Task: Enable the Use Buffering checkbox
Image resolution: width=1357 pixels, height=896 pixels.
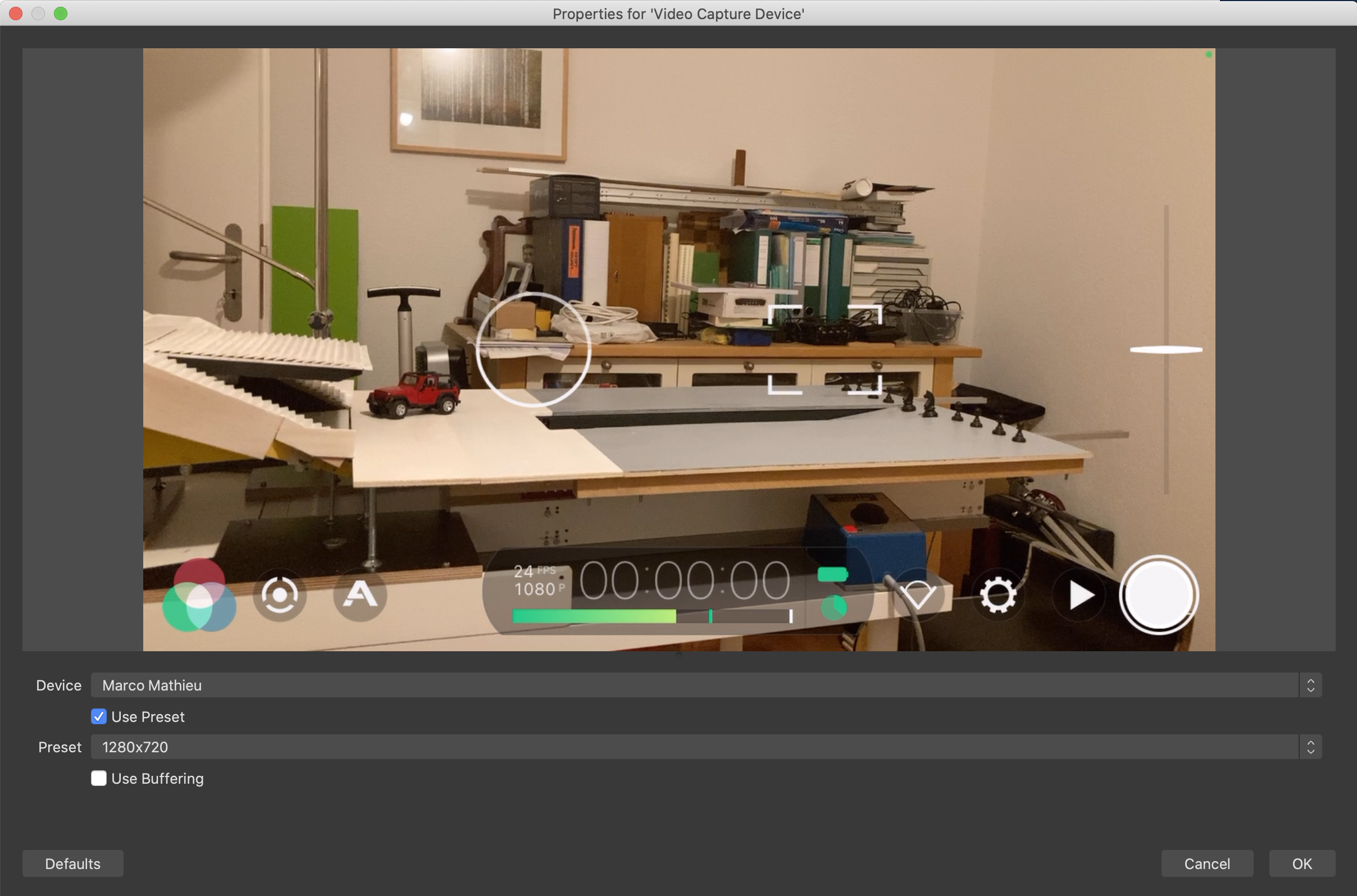Action: tap(99, 778)
